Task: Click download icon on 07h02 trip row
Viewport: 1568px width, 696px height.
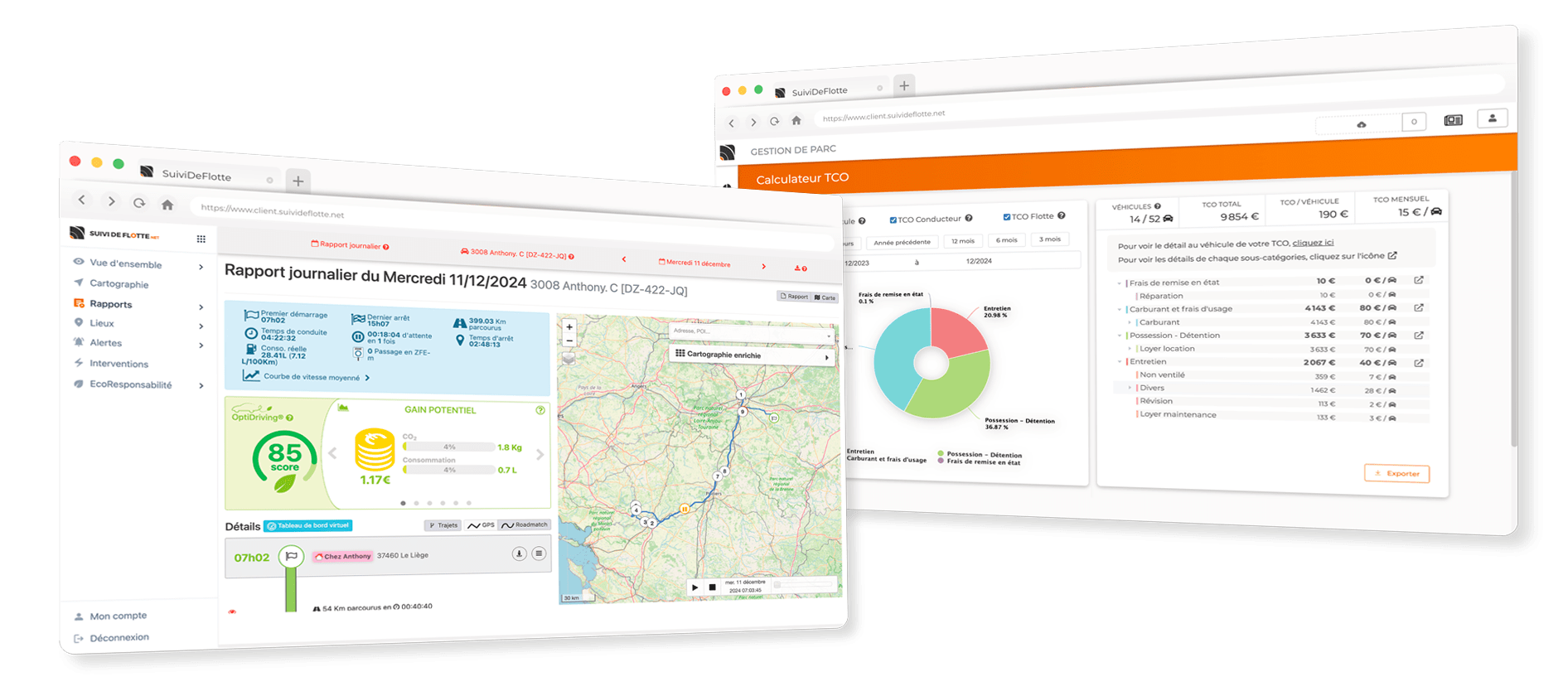Action: [x=519, y=553]
